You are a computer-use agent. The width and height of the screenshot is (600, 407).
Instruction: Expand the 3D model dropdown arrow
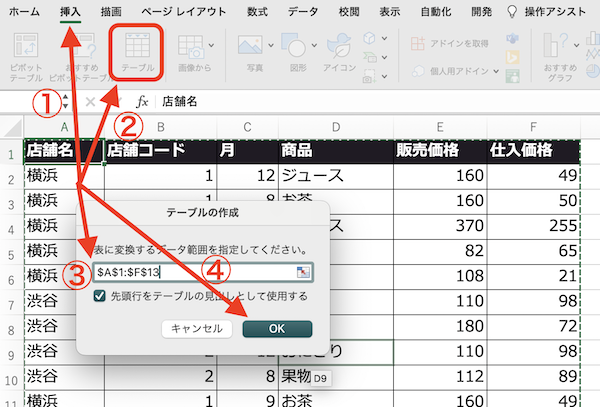click(385, 38)
